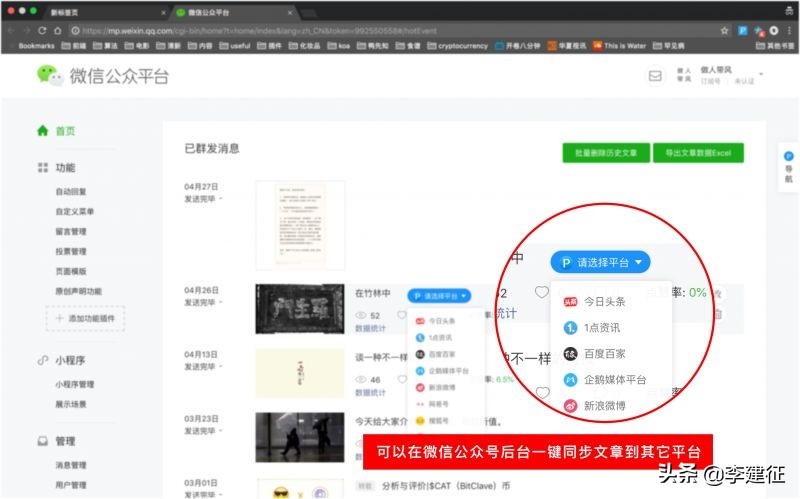Open the cryptocurrency bookmarks folder

coord(458,46)
